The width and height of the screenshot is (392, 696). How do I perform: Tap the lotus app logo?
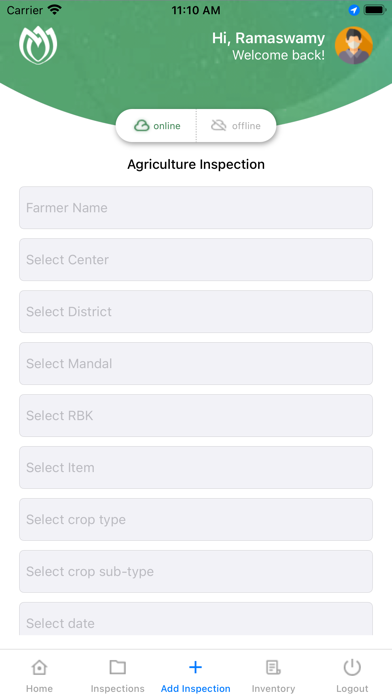[x=38, y=45]
